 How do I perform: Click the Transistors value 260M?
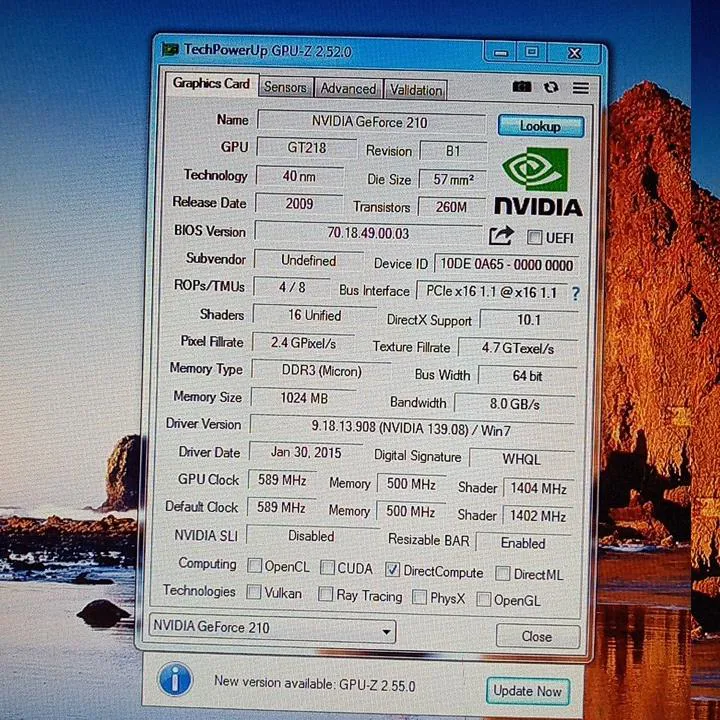(452, 207)
